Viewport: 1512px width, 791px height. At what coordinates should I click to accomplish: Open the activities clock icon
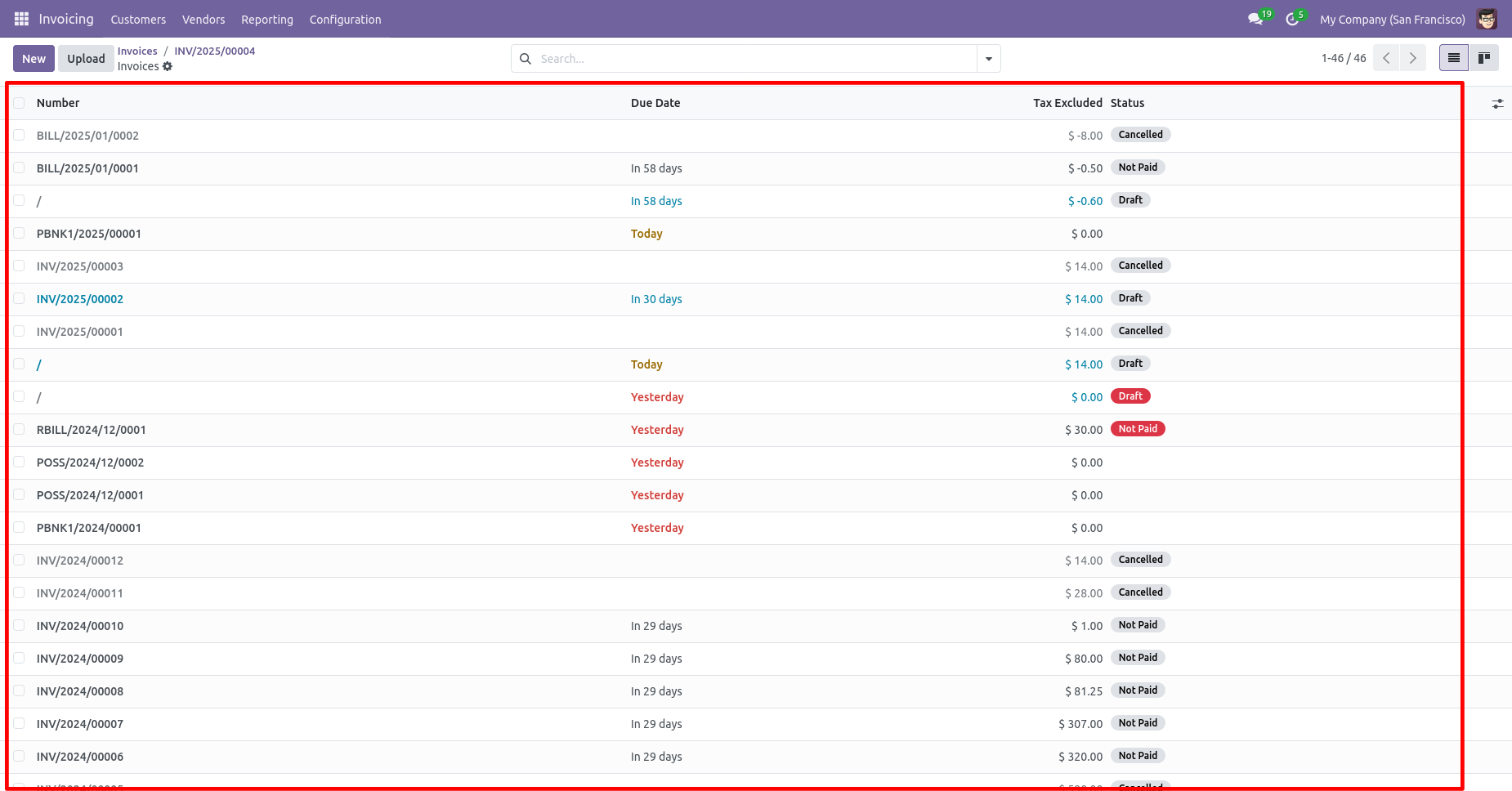click(1292, 19)
